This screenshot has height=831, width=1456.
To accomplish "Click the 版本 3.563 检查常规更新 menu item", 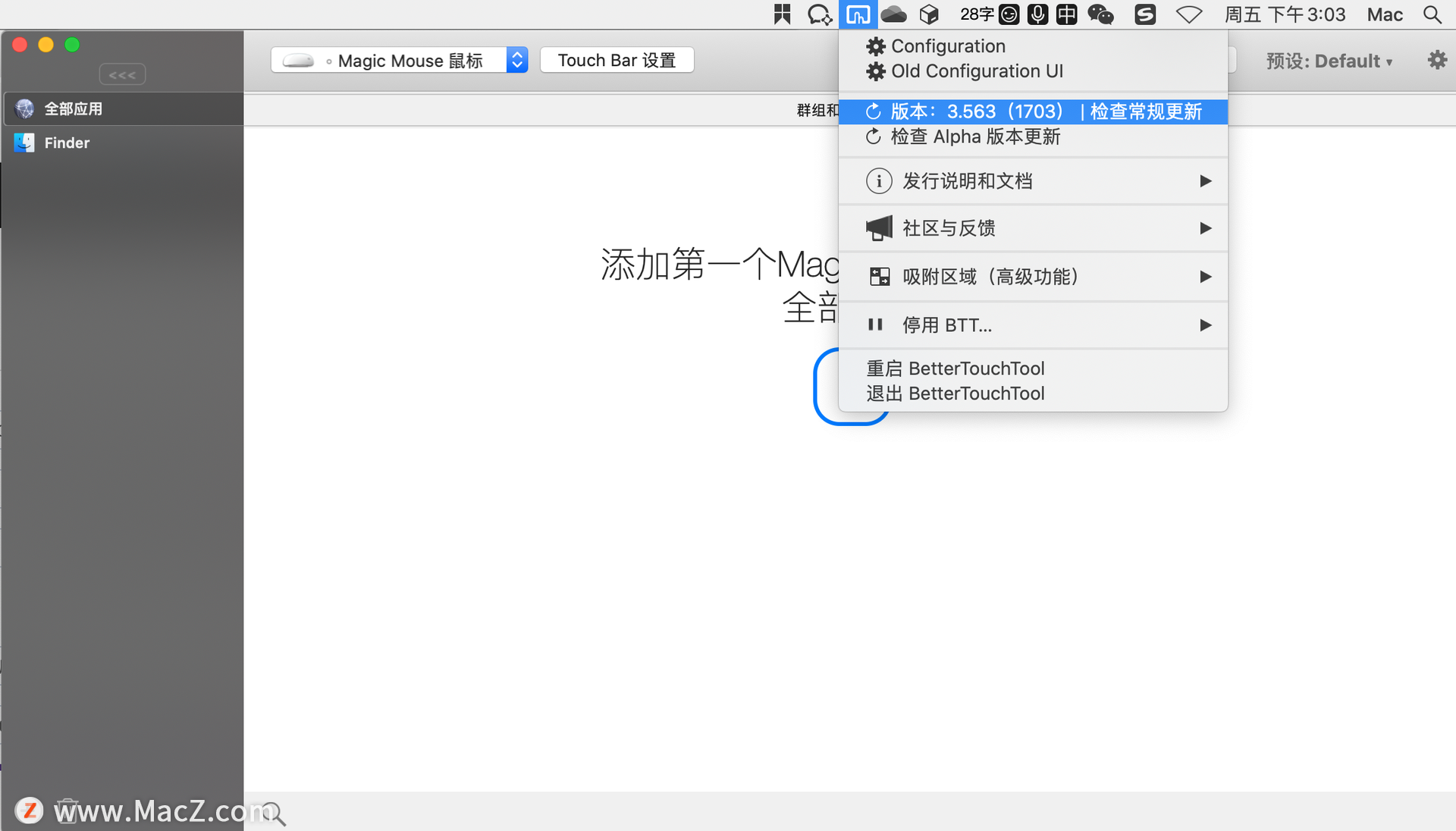I will click(1033, 111).
